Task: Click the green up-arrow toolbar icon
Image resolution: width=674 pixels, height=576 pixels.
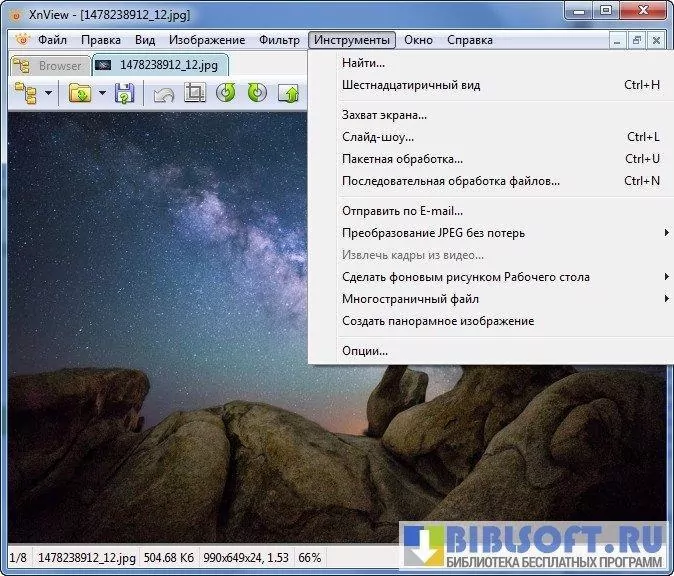Action: [289, 94]
